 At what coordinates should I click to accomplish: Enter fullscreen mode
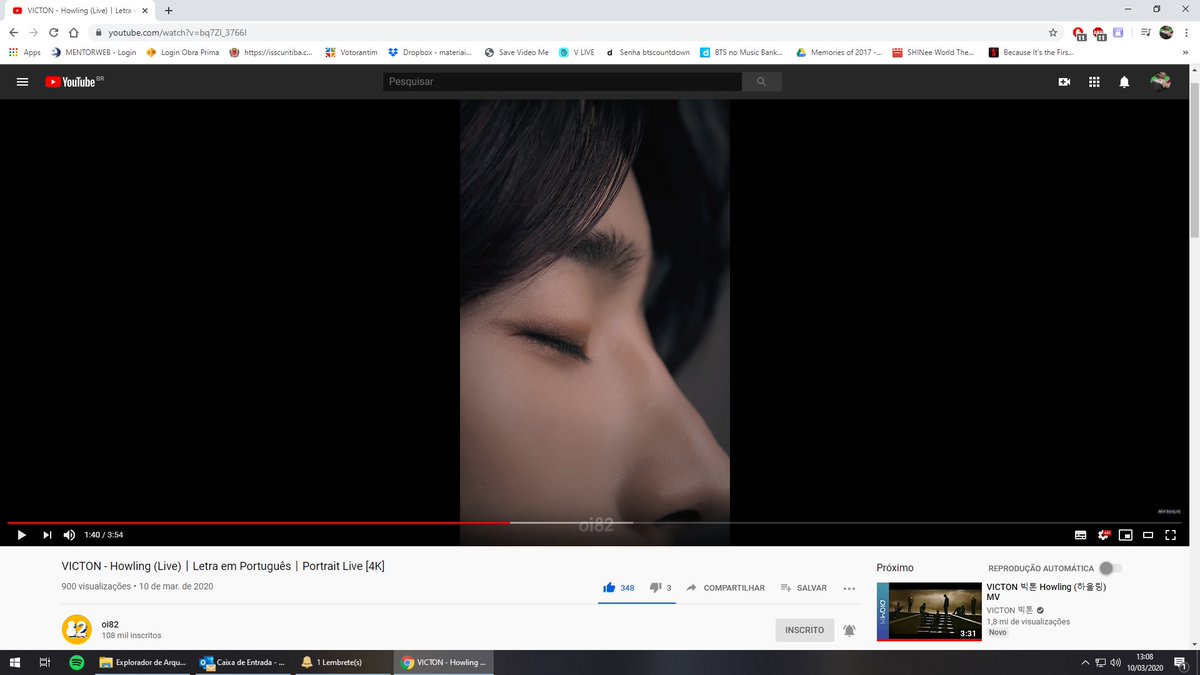1170,535
